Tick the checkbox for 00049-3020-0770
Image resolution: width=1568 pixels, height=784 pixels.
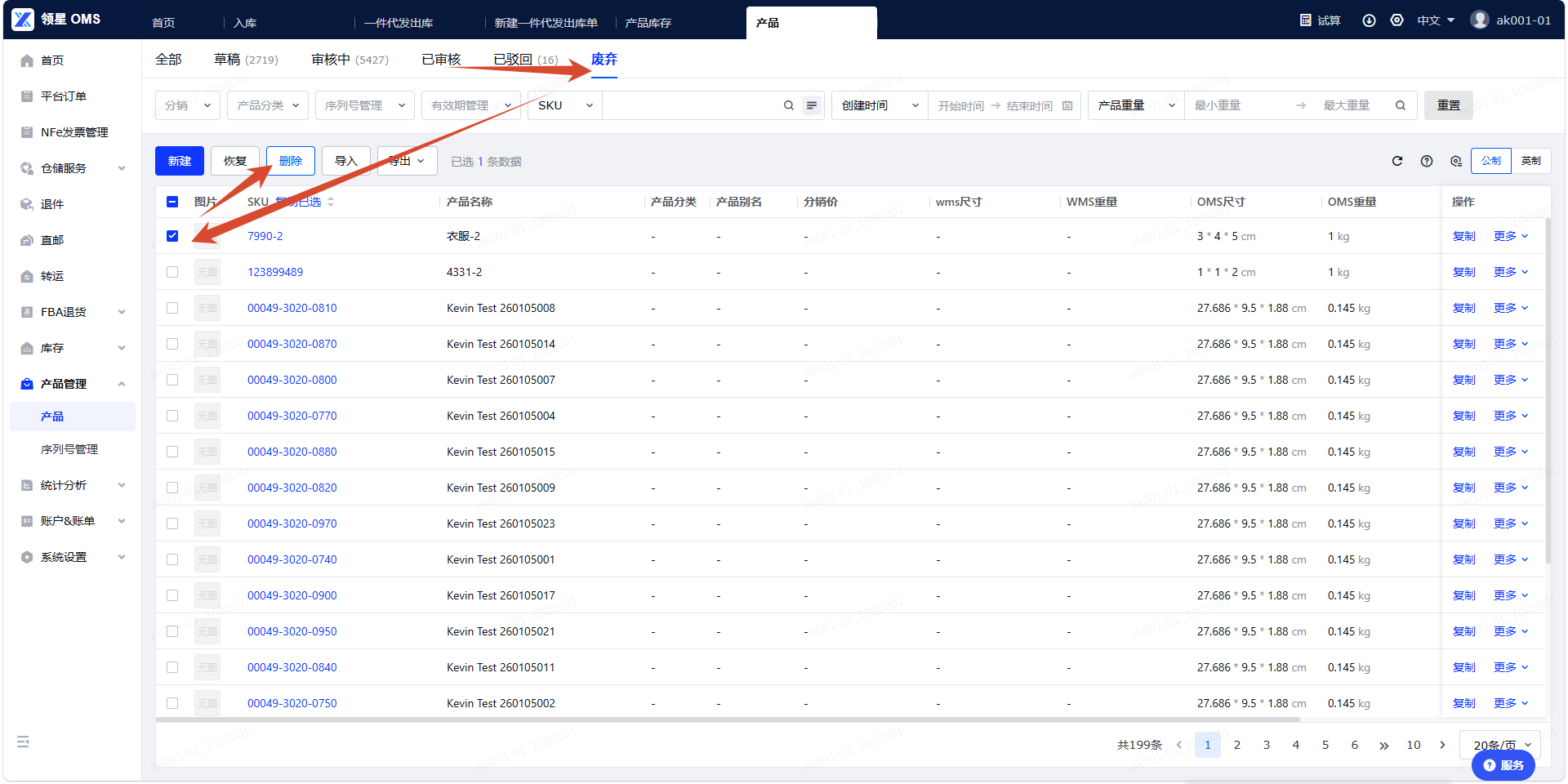click(x=172, y=416)
